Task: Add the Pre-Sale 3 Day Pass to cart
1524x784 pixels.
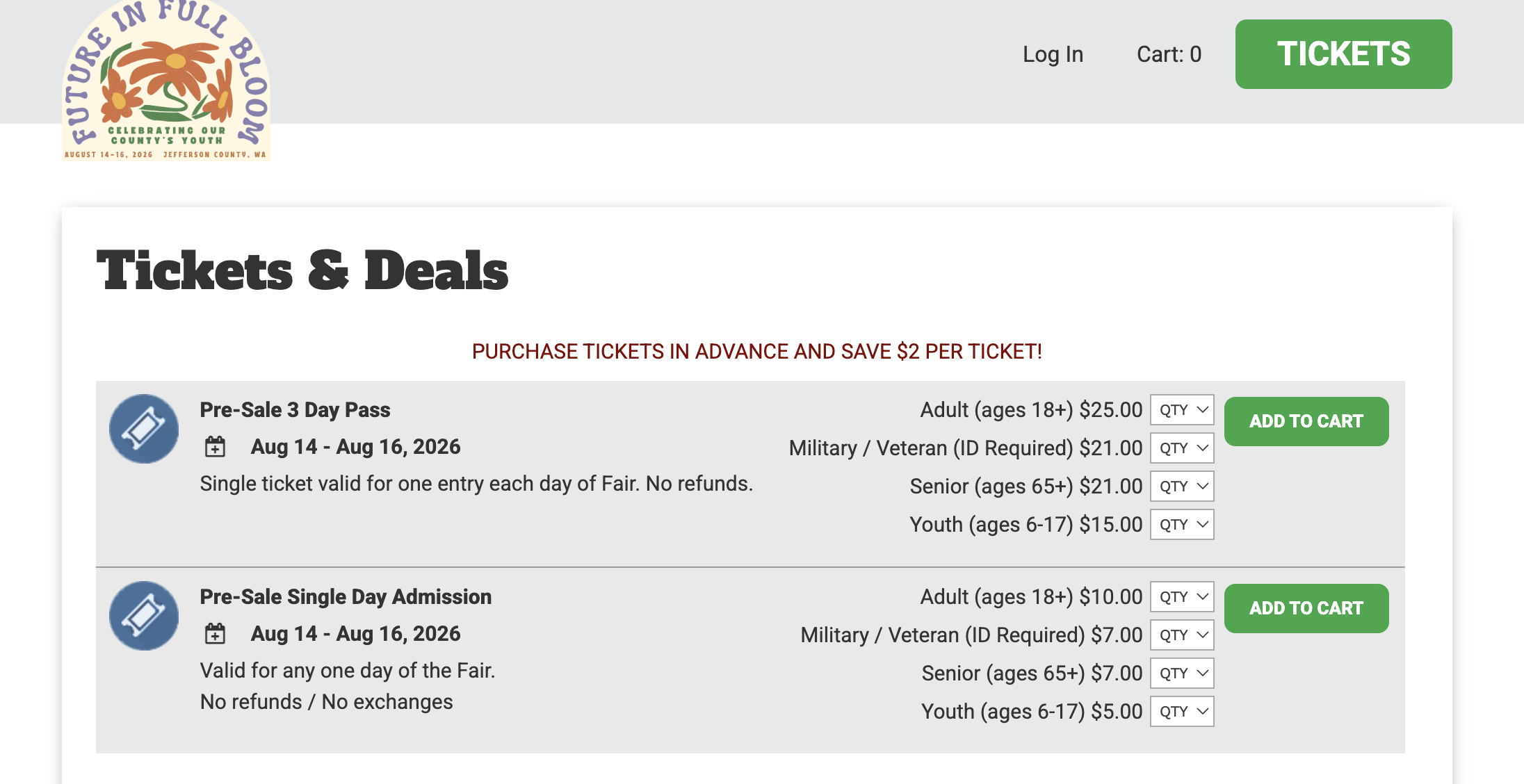Action: tap(1306, 421)
